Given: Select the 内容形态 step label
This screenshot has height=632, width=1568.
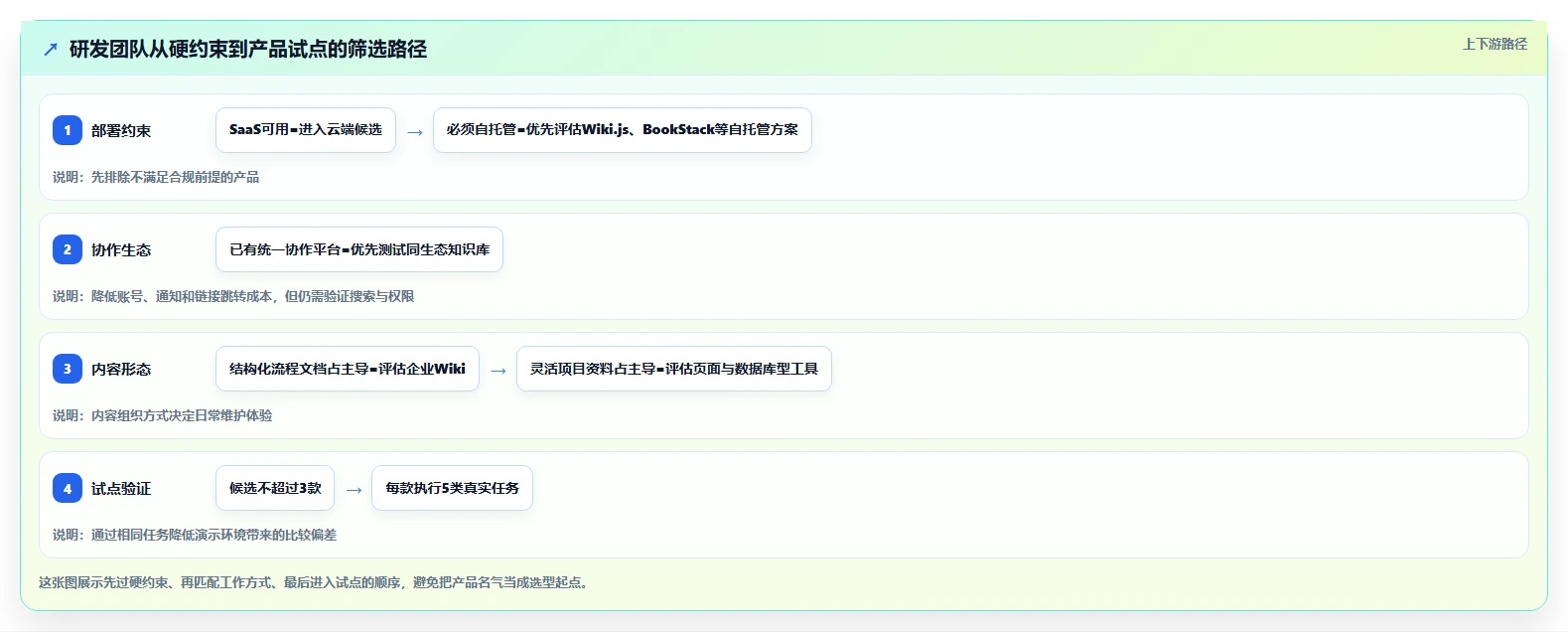Looking at the screenshot, I should click(x=121, y=369).
